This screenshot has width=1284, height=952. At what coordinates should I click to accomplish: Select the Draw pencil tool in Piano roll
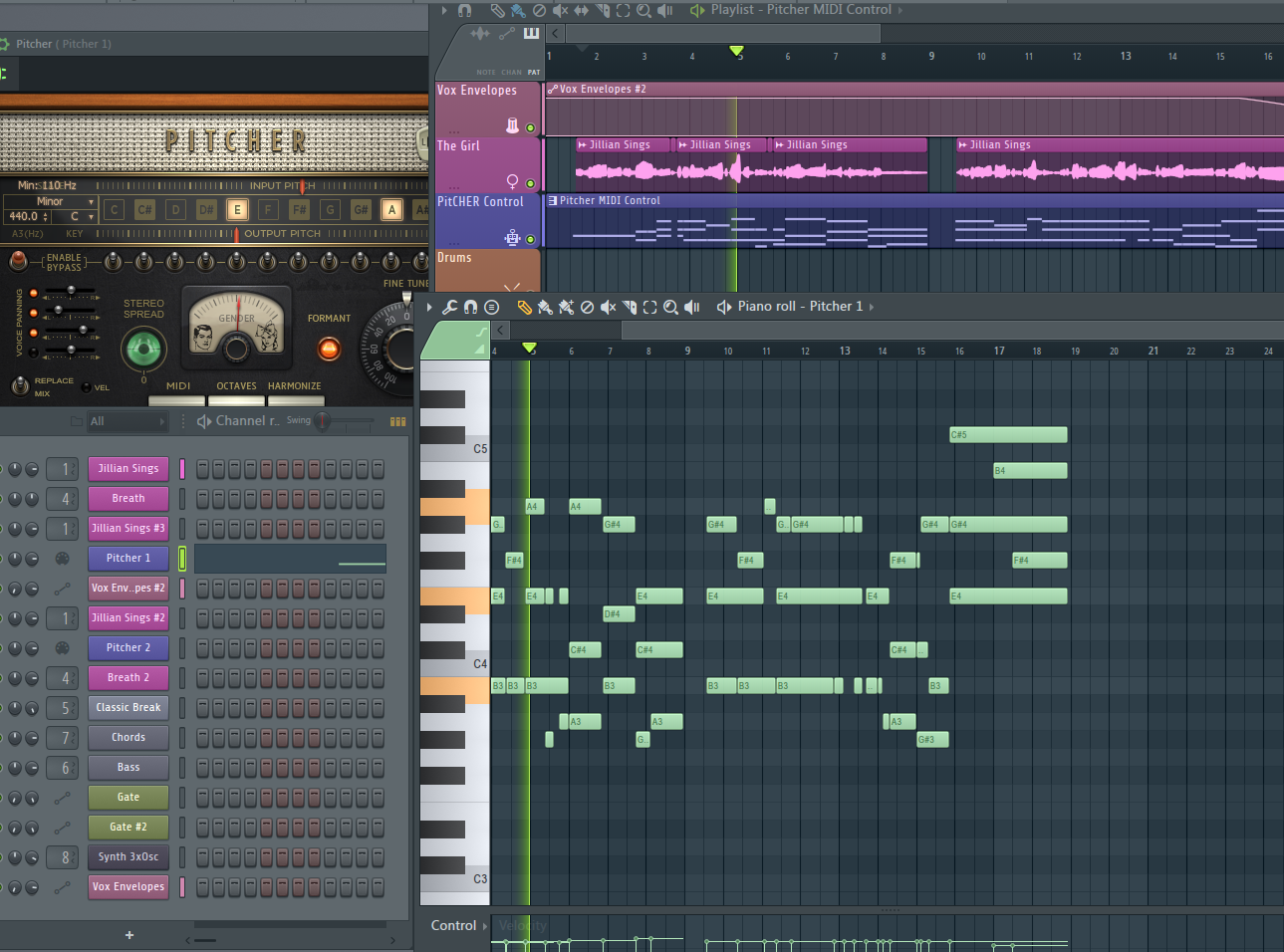(524, 307)
